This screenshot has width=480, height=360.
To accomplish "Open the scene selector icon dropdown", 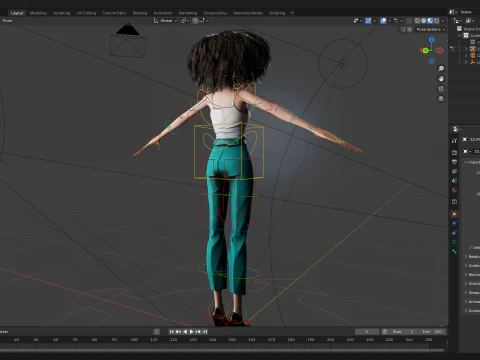I will [x=453, y=12].
